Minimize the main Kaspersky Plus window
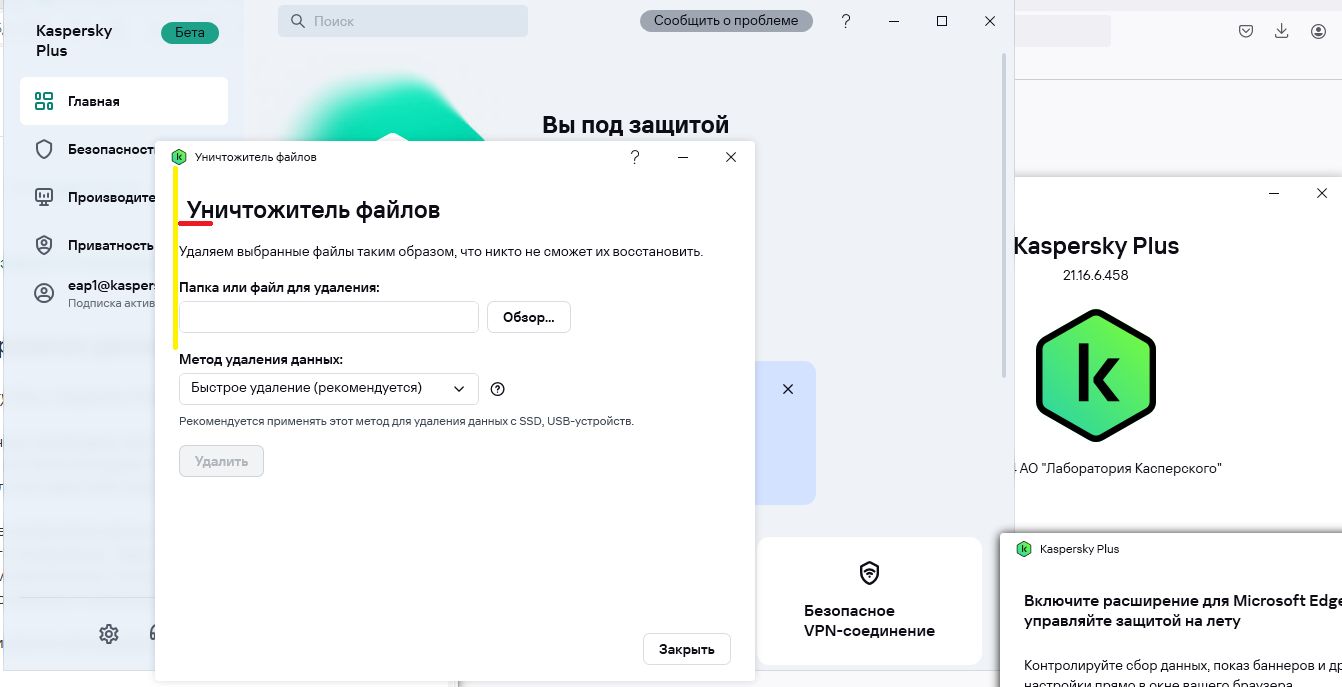 [x=894, y=21]
